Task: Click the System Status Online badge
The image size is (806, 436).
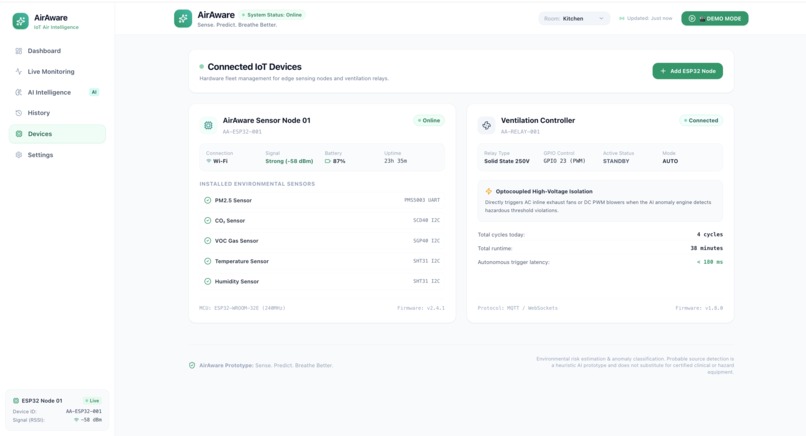Action: [x=272, y=15]
